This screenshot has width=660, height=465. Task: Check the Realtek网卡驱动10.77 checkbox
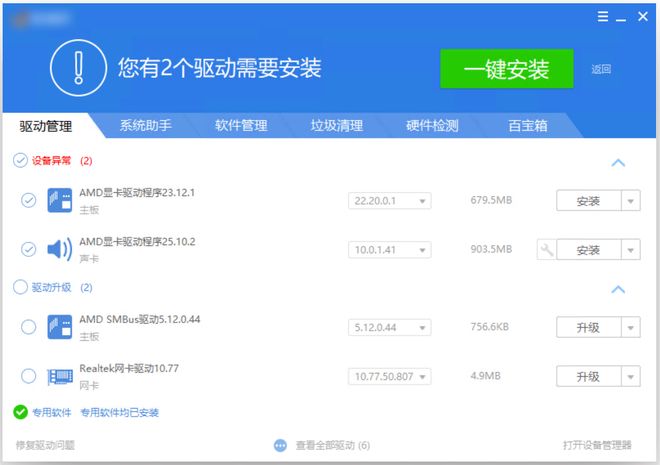[29, 376]
